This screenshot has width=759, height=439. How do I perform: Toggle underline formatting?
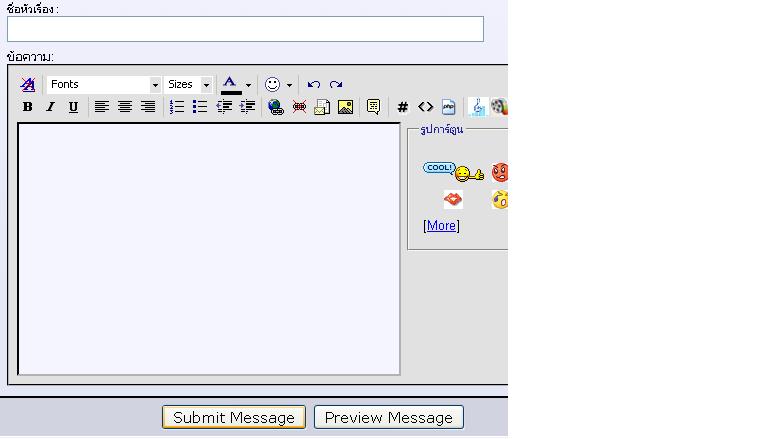(73, 107)
